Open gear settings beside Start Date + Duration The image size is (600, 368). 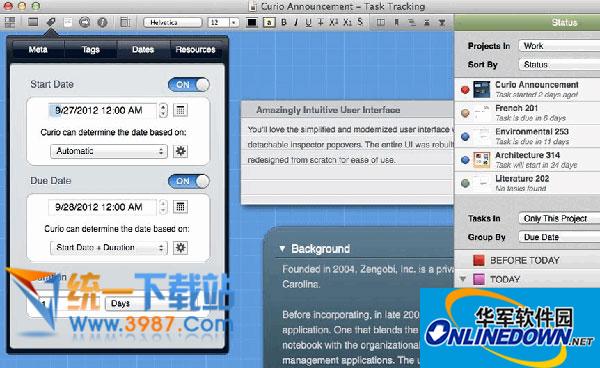pos(180,248)
